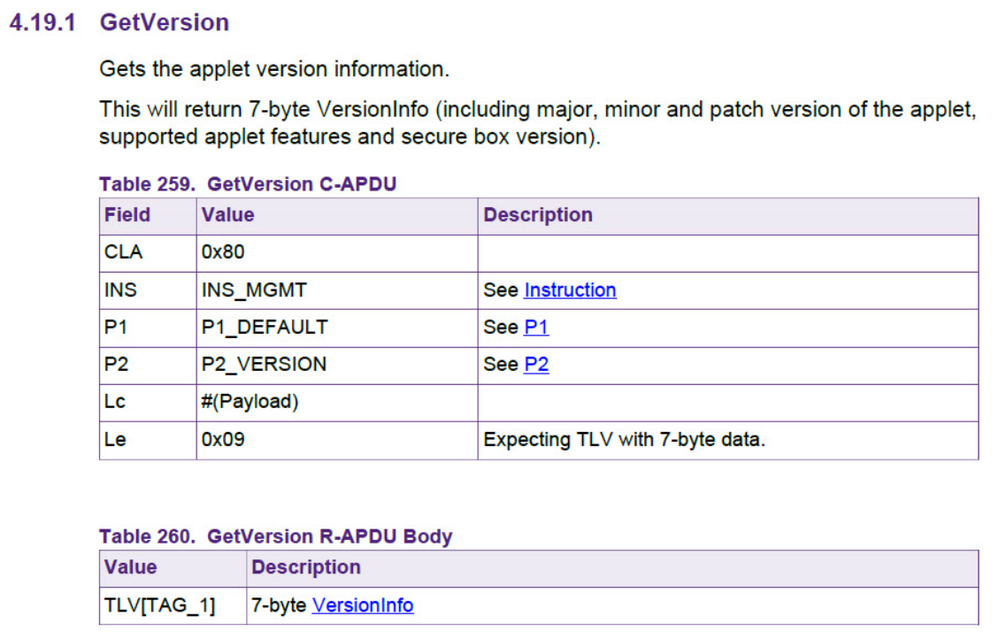Click the P2_VERSION value cell
This screenshot has width=999, height=641.
264,365
